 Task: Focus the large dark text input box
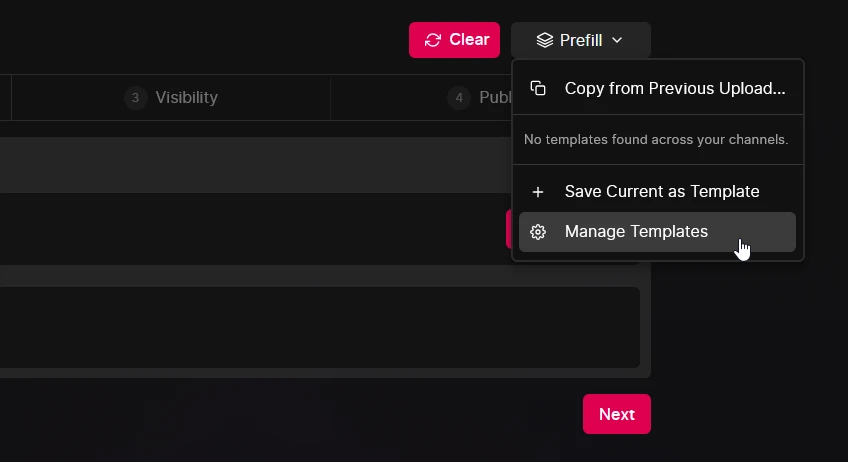(320, 327)
